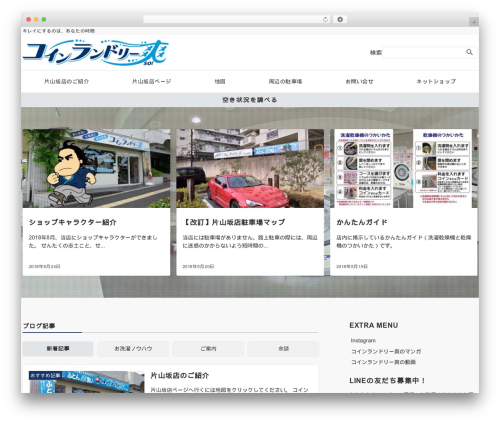Open the 地図 menu item
Viewport: 500px width, 423px height.
click(x=220, y=81)
